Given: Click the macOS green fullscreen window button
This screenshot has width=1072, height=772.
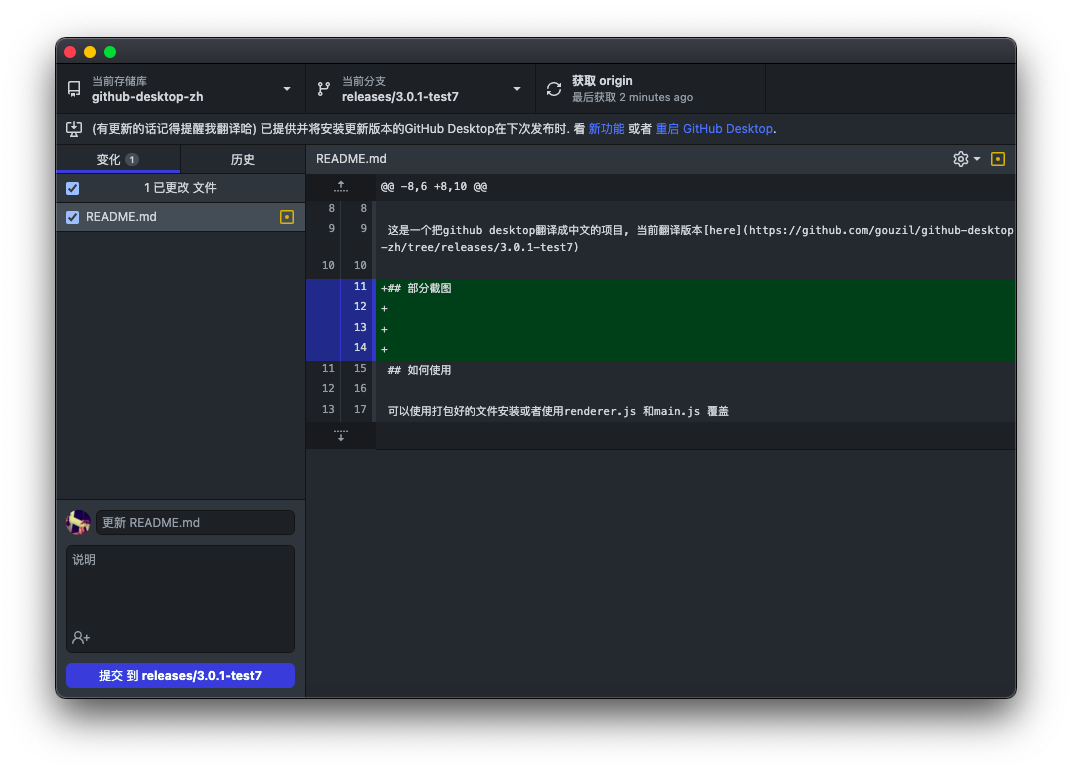Looking at the screenshot, I should (110, 52).
